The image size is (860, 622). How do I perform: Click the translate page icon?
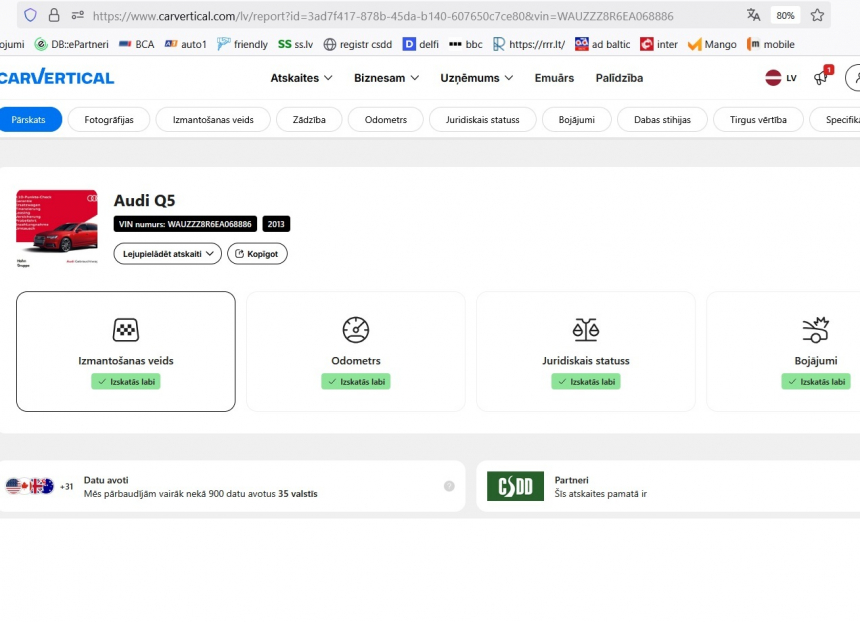pos(754,15)
